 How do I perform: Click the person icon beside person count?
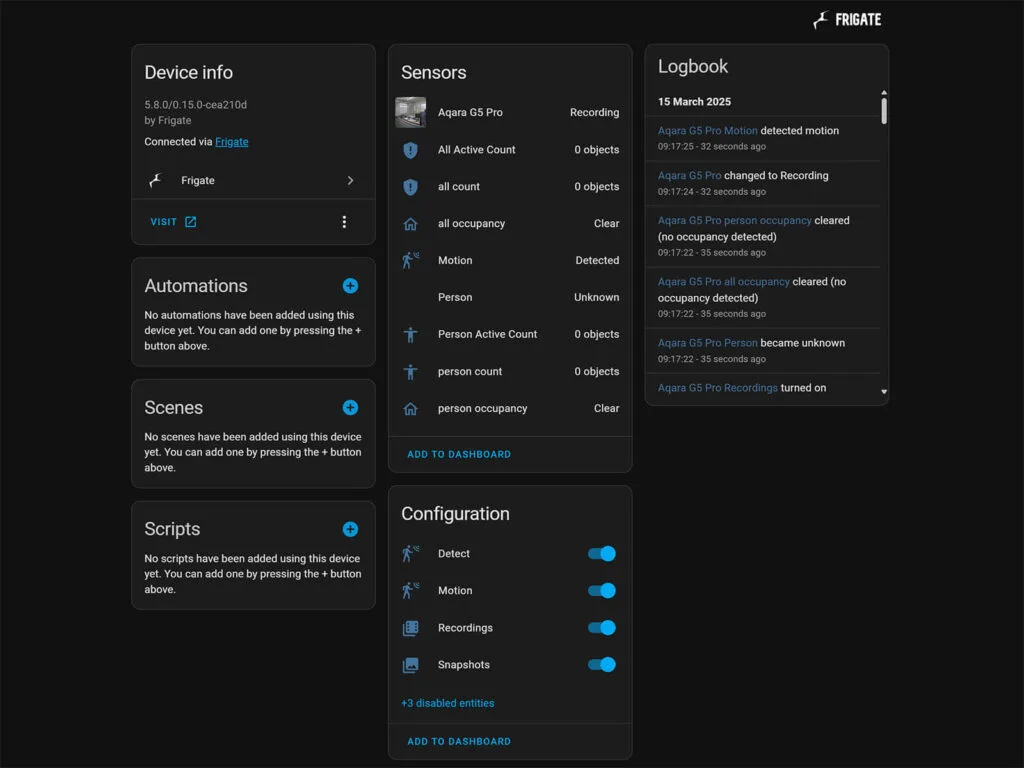(x=410, y=372)
